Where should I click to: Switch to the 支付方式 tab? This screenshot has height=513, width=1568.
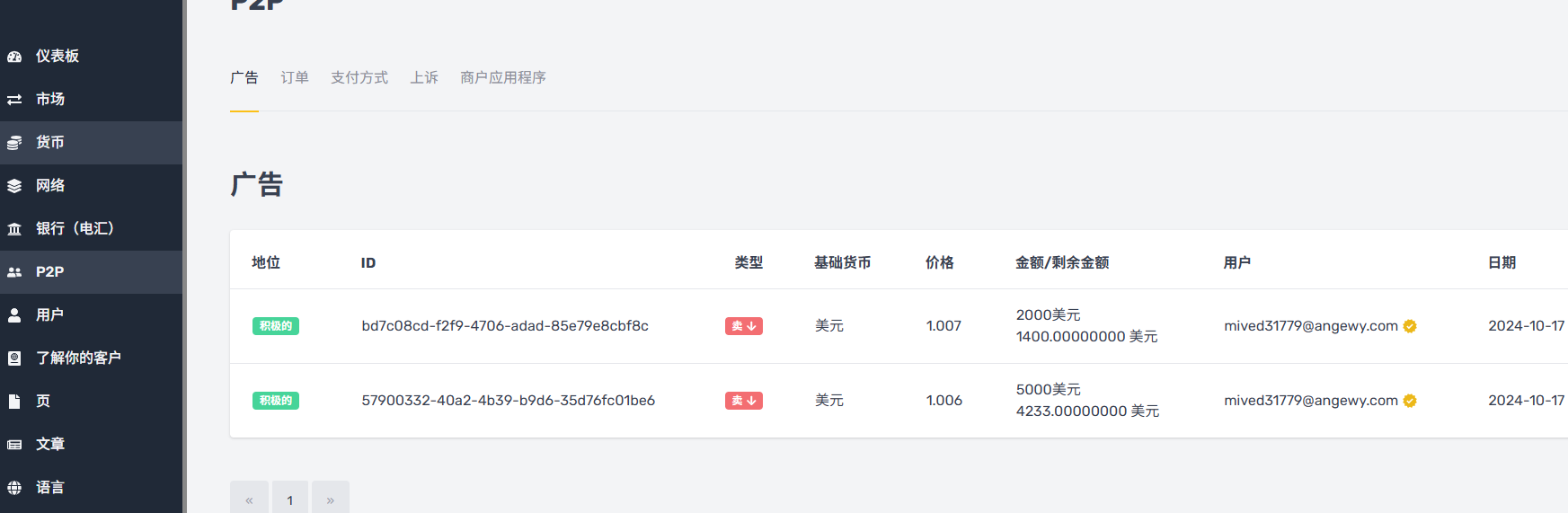tap(359, 78)
